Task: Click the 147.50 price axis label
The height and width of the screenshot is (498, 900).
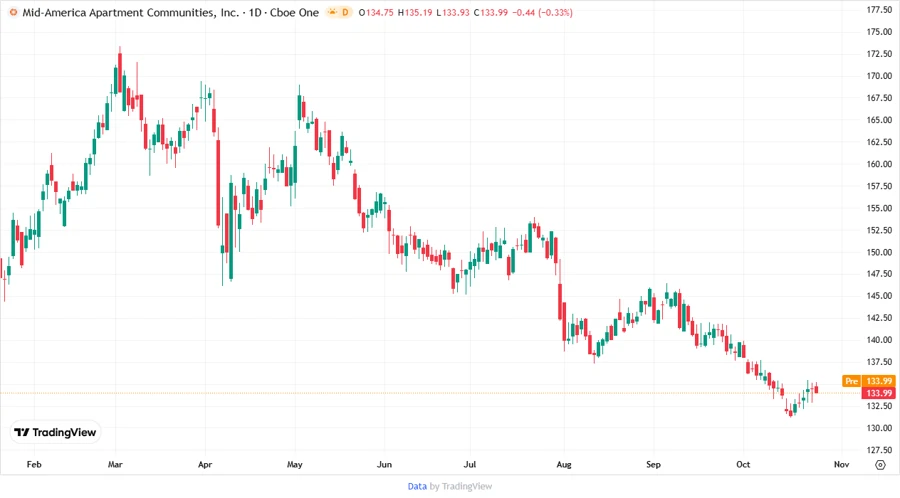Action: coord(879,274)
